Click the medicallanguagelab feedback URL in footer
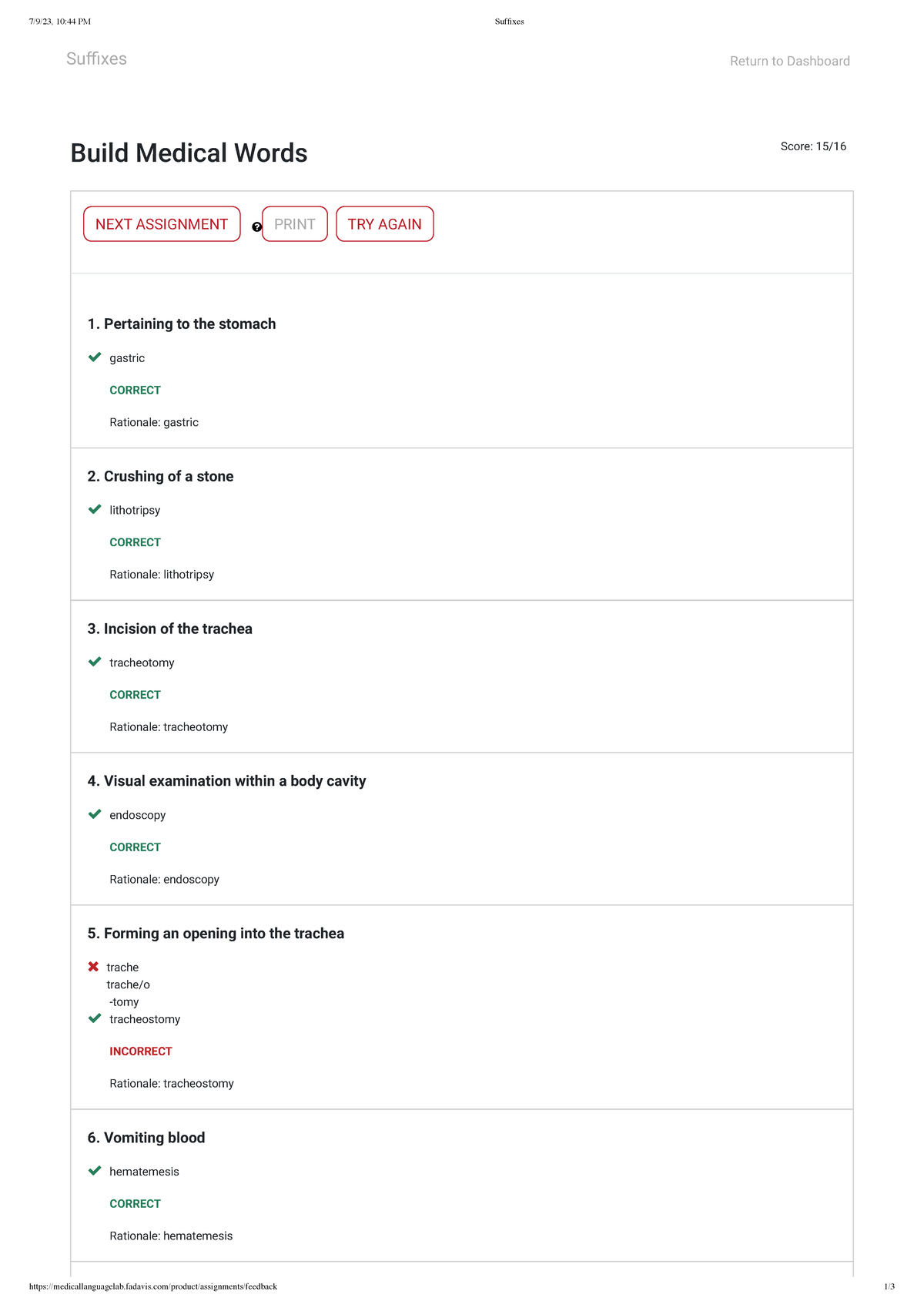 152,1286
